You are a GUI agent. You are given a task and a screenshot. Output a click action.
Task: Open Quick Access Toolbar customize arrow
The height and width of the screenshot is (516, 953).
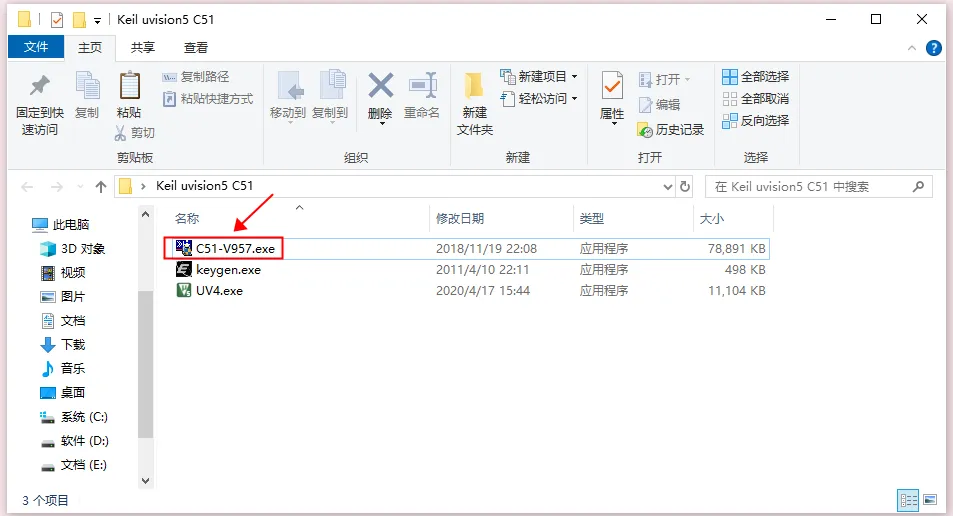pyautogui.click(x=97, y=21)
